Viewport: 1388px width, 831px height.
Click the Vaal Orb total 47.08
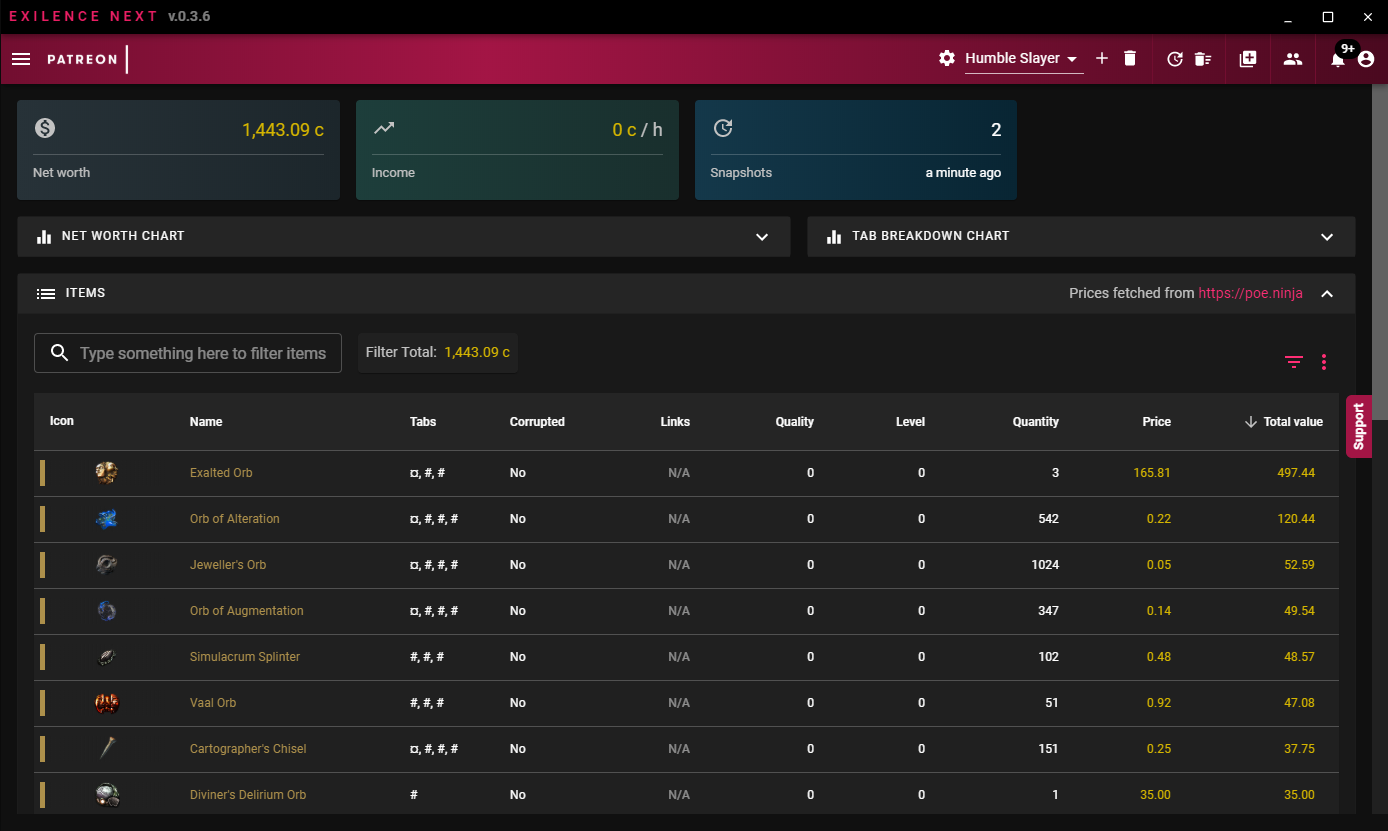[x=1299, y=703]
